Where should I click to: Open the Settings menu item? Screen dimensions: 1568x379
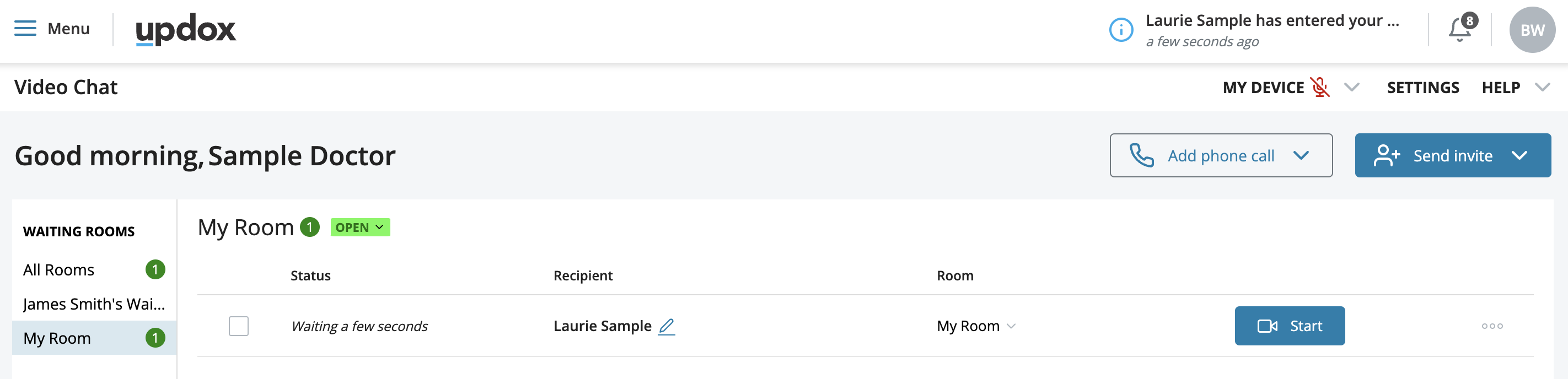tap(1422, 88)
